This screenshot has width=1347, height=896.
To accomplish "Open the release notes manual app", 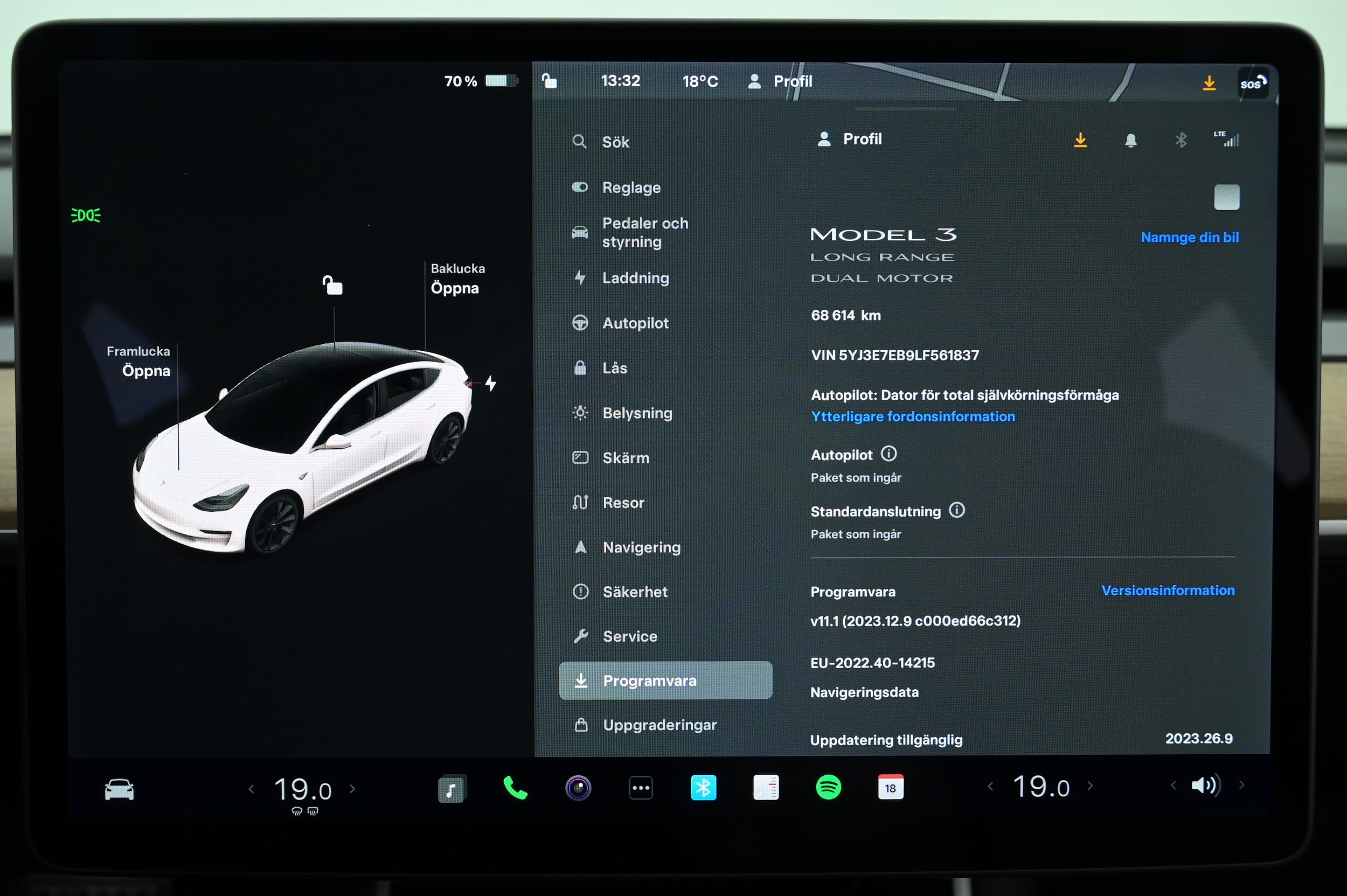I will coord(766,787).
